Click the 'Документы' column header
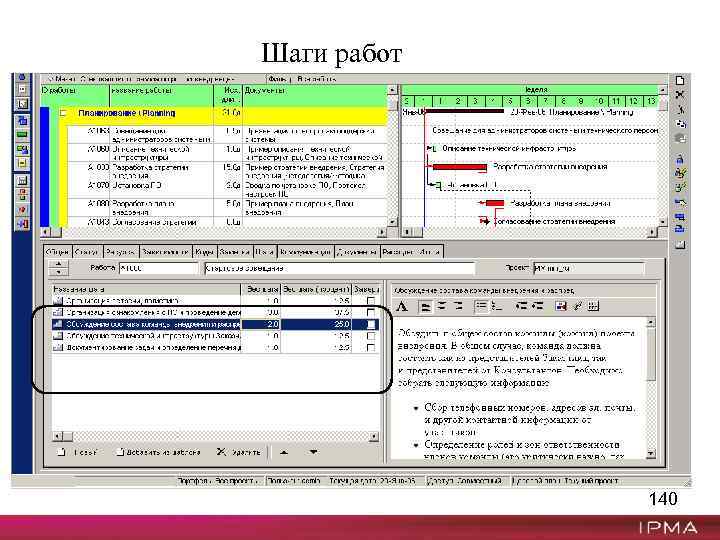This screenshot has height=540, width=720. [315, 96]
